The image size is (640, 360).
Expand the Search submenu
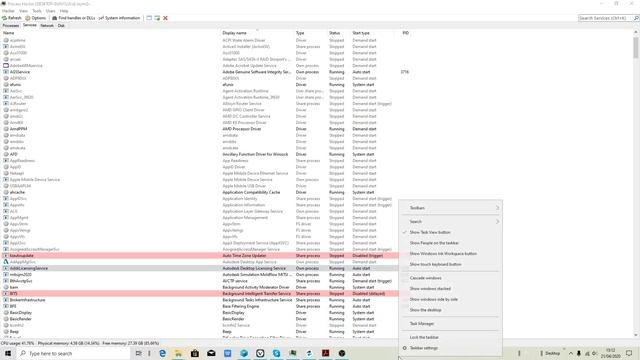451,222
